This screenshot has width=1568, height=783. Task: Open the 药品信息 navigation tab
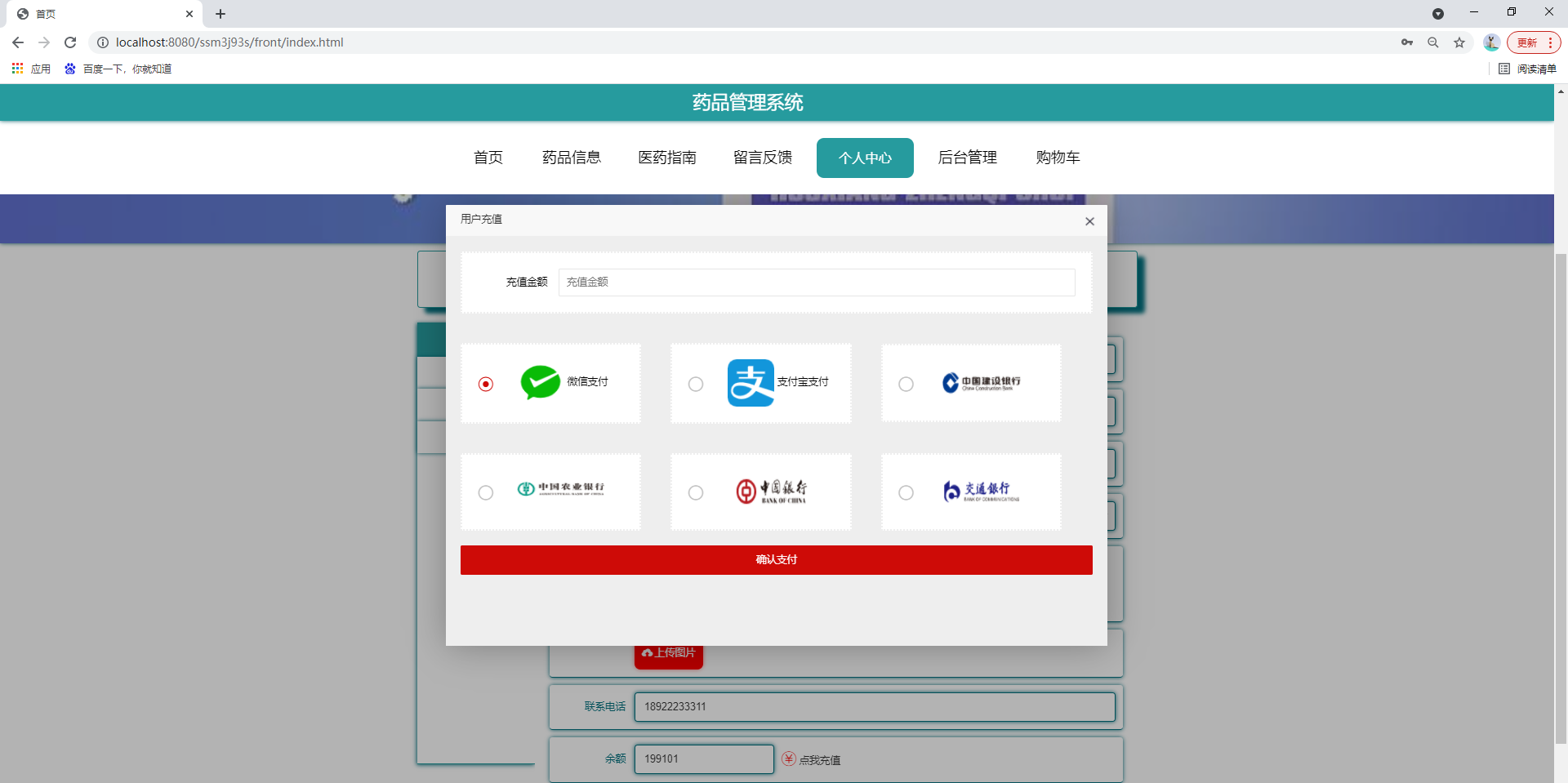(x=572, y=158)
